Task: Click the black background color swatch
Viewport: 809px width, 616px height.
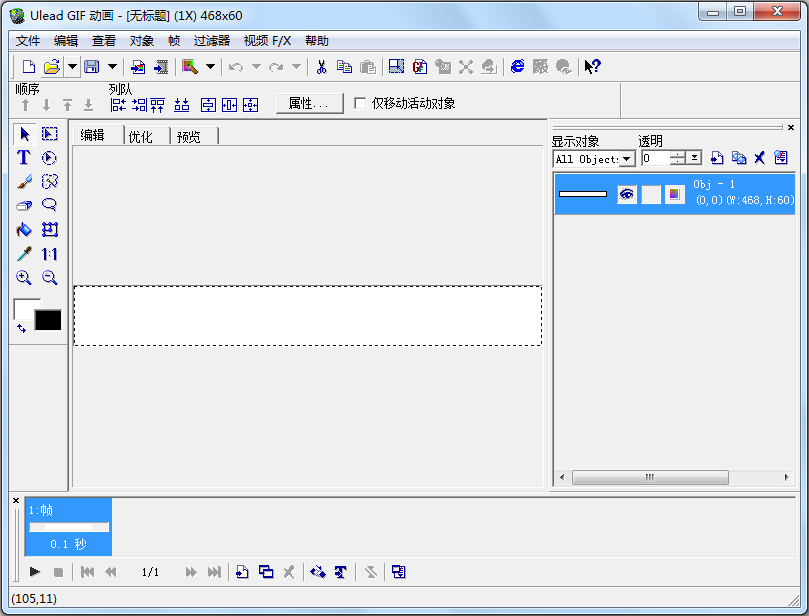Action: coord(48,320)
